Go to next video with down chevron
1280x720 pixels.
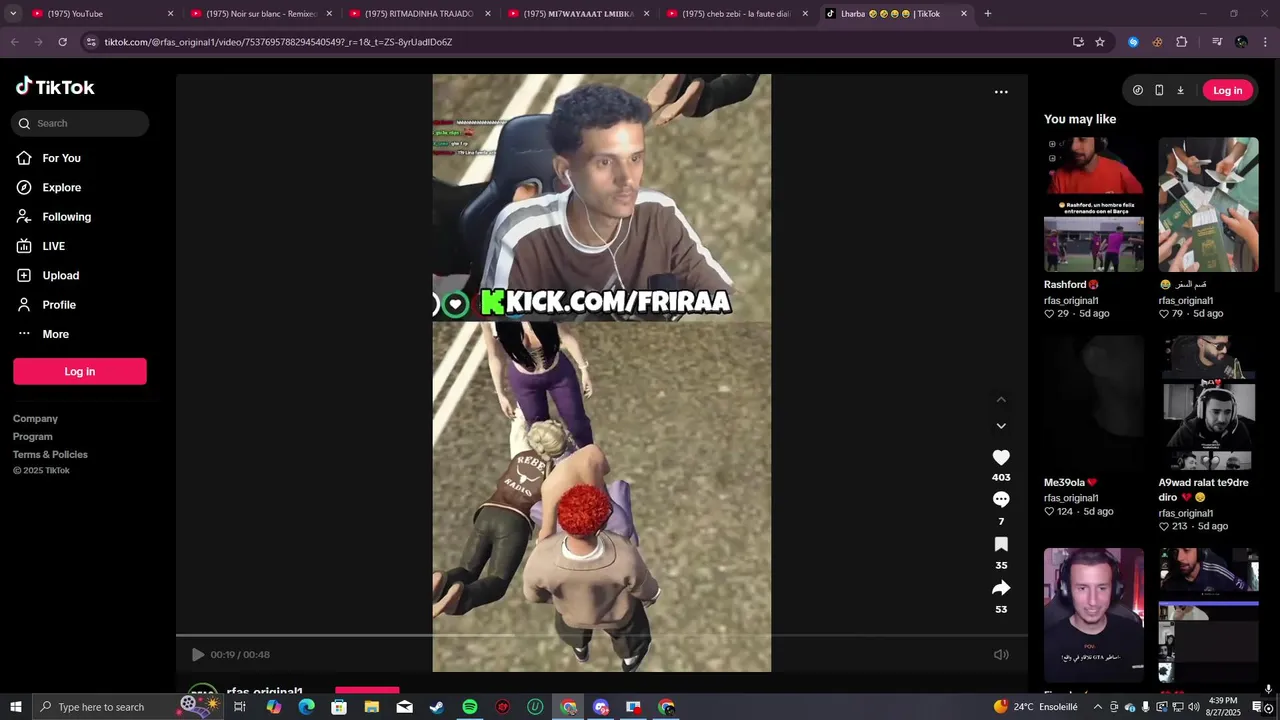[x=1001, y=426]
